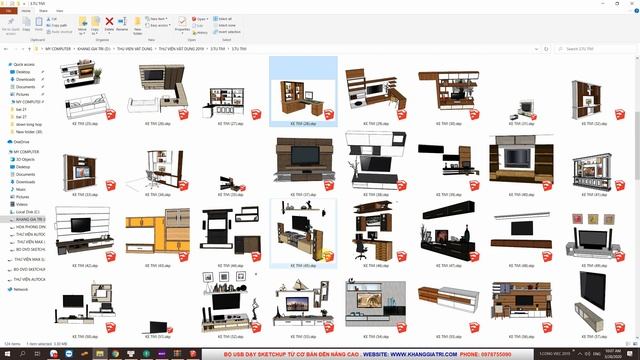Switch to the Share ribbon tab
The image size is (640, 360).
pyautogui.click(x=43, y=11)
